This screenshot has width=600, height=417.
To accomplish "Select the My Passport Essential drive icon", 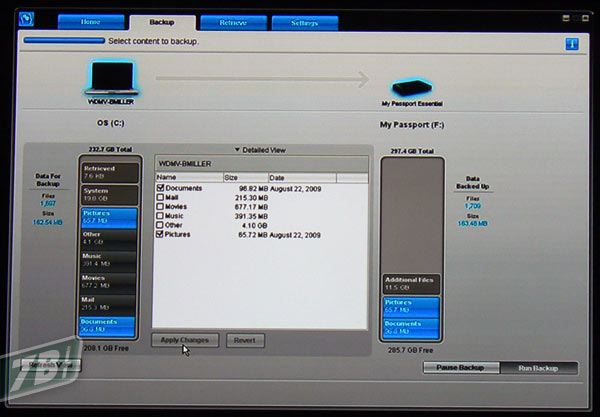I will click(x=412, y=88).
